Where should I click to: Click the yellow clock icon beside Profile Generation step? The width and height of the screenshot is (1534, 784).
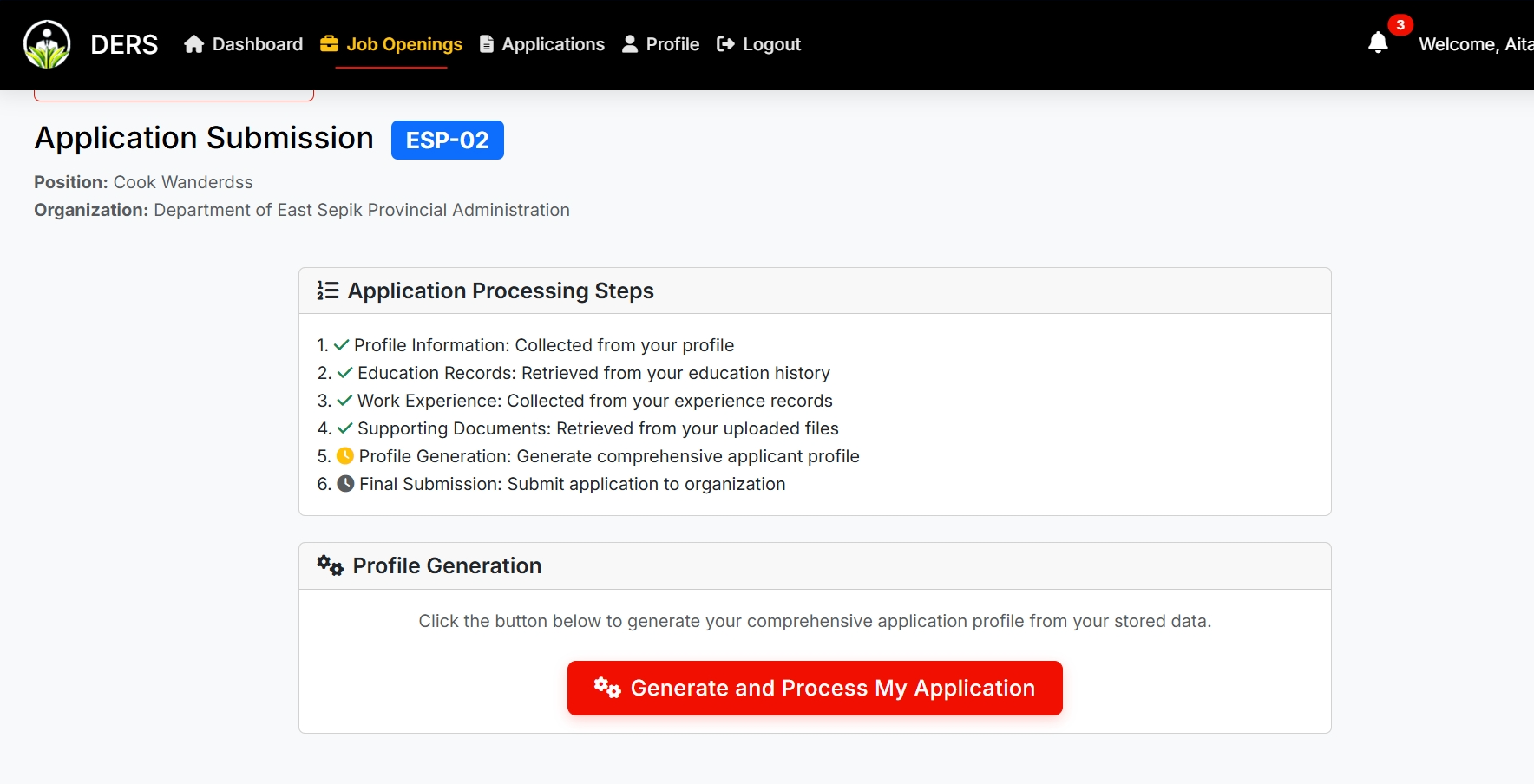pos(344,454)
